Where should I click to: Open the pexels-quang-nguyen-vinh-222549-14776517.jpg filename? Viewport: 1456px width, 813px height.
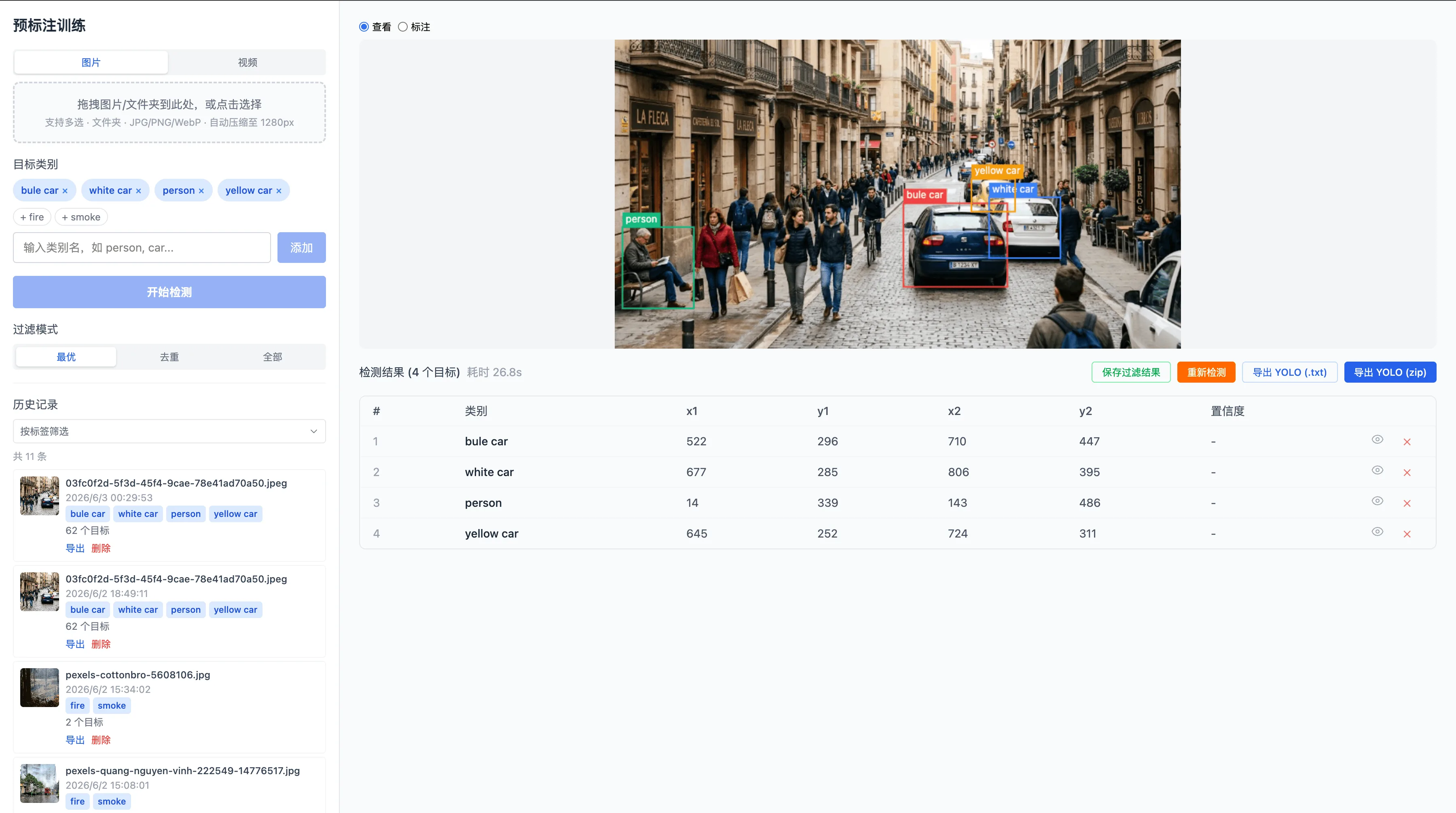pyautogui.click(x=182, y=771)
